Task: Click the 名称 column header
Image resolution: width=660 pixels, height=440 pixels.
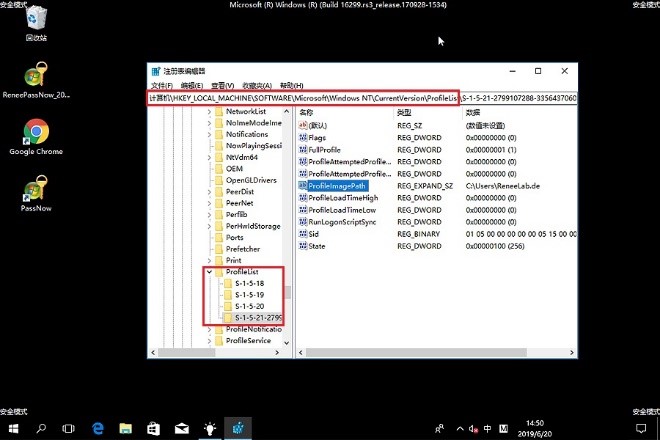Action: (306, 112)
